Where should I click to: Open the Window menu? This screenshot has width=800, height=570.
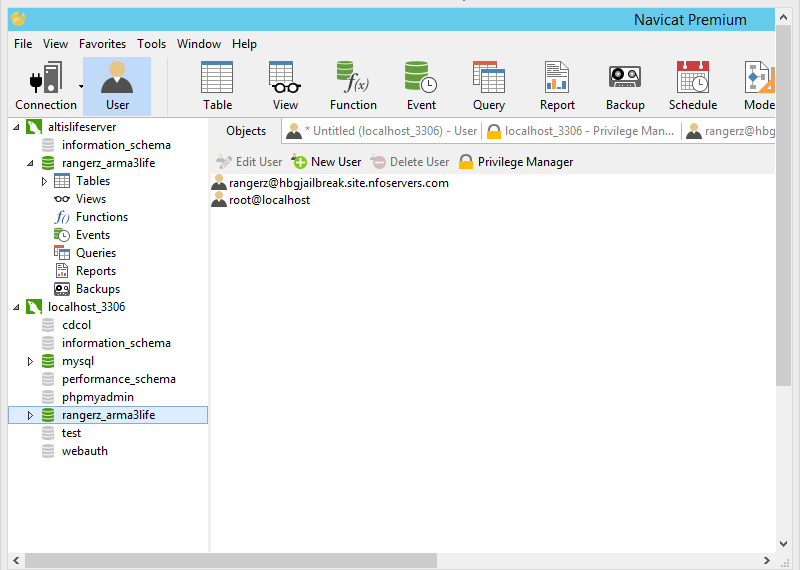click(x=199, y=44)
